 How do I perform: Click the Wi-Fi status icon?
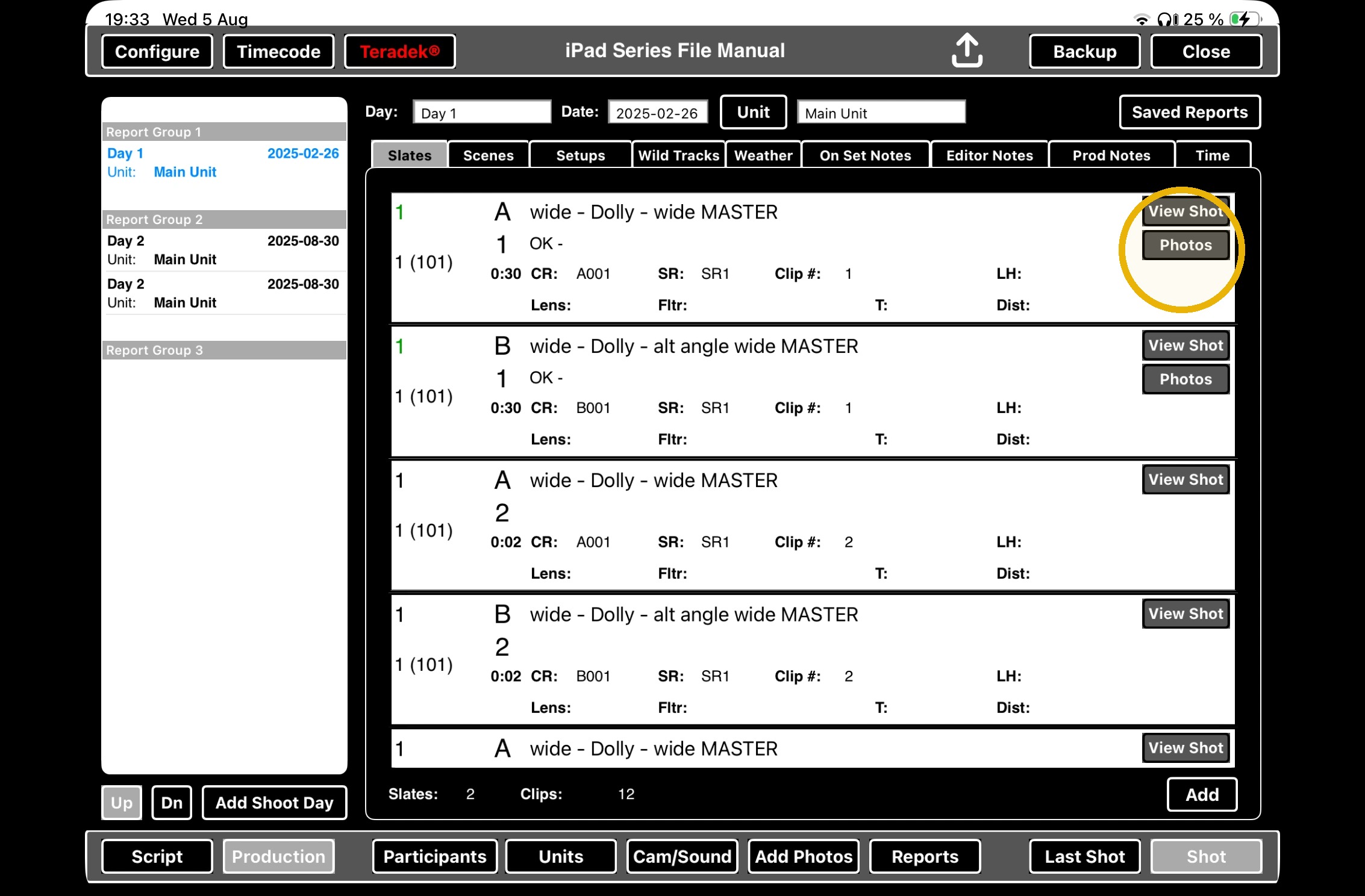coord(1142,20)
